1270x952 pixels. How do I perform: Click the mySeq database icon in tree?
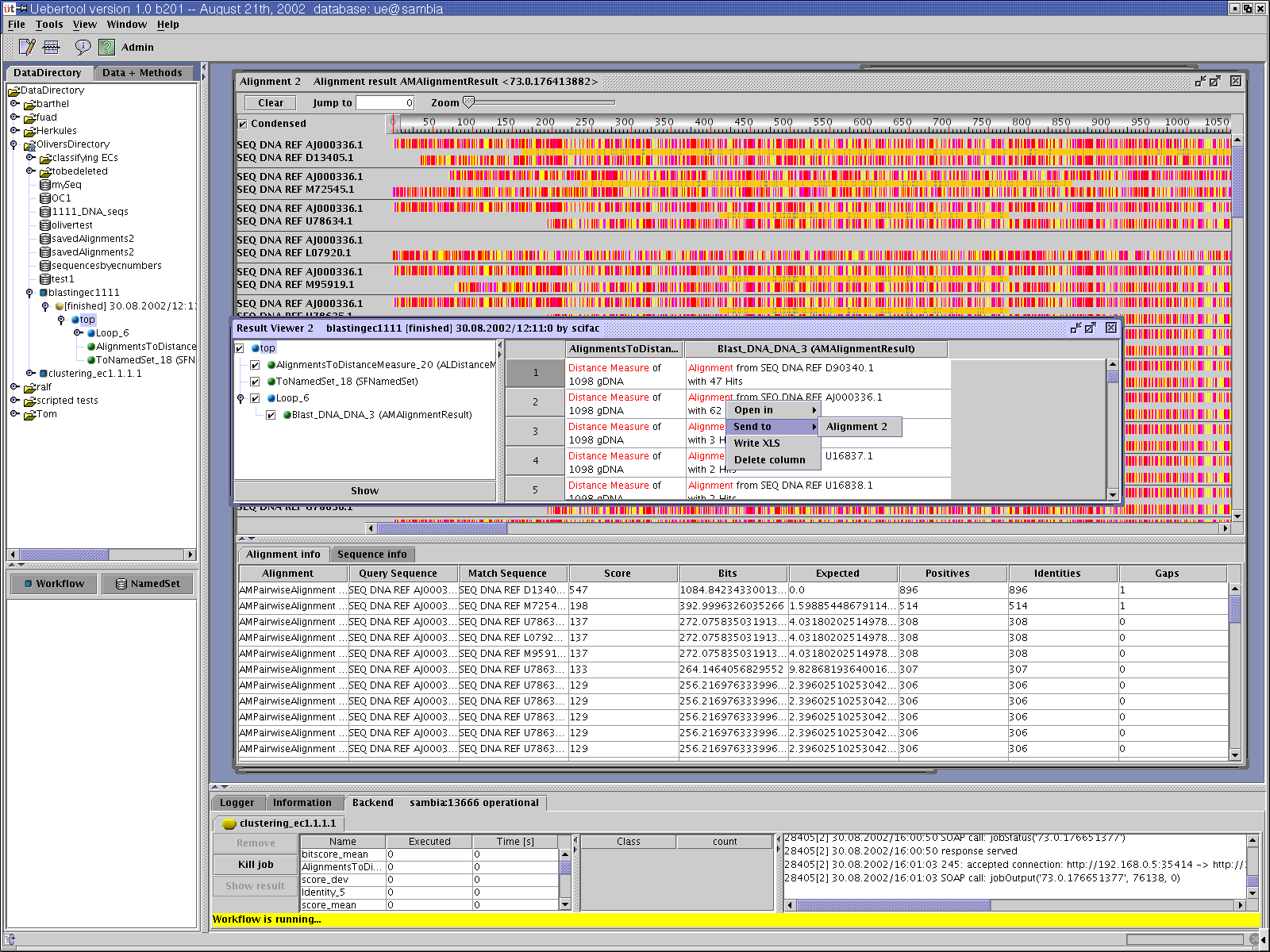click(x=45, y=185)
